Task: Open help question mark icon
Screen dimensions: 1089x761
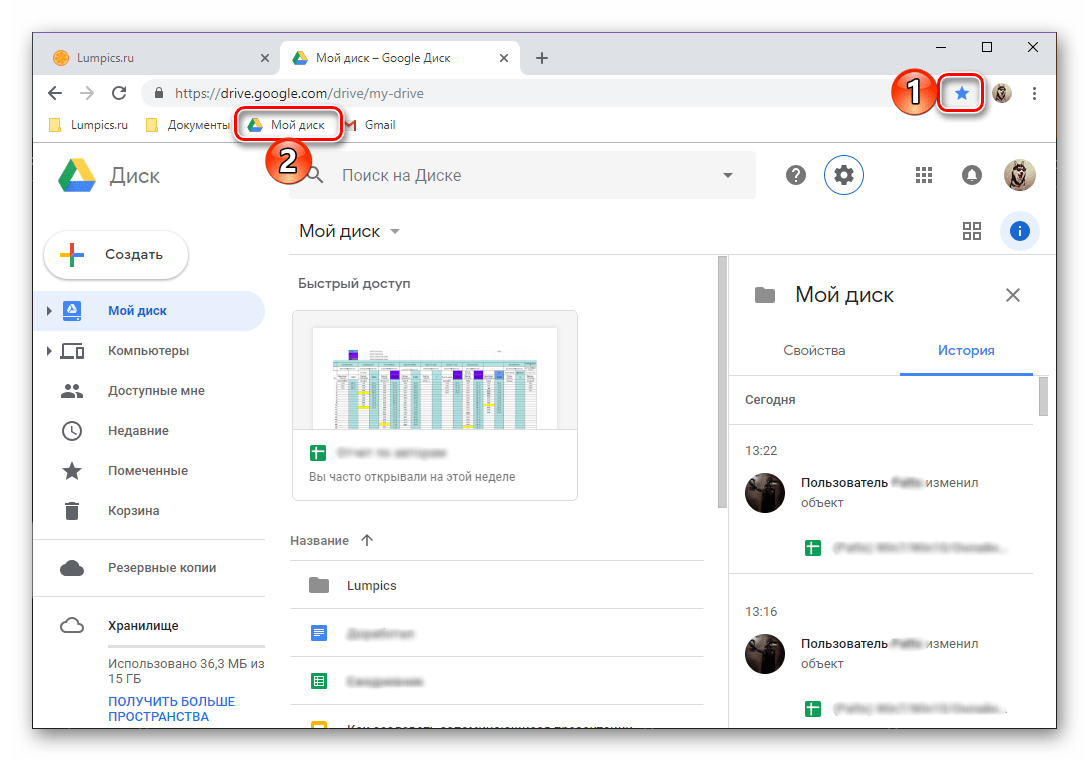Action: coord(796,176)
